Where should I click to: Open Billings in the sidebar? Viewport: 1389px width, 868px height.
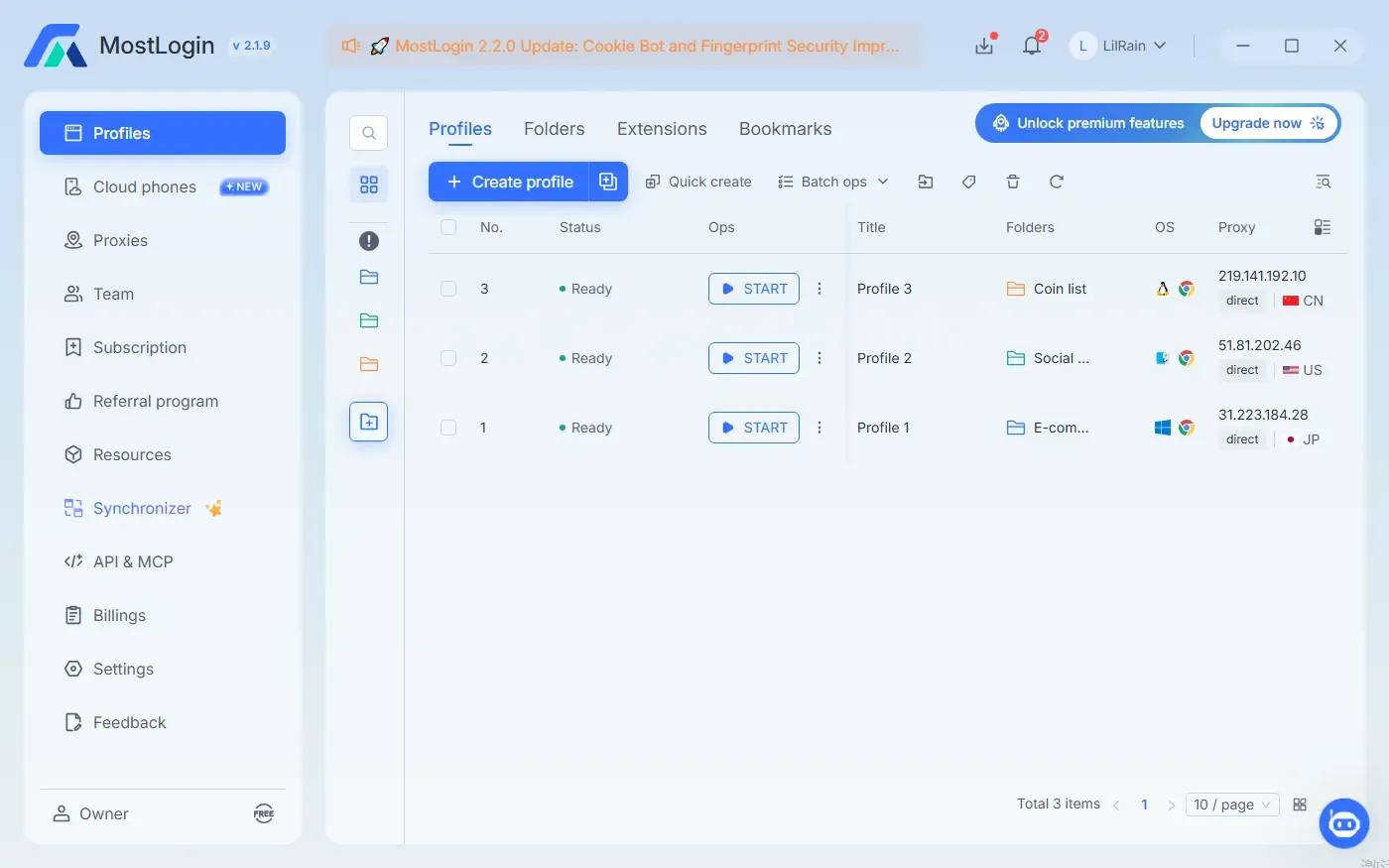[x=163, y=615]
